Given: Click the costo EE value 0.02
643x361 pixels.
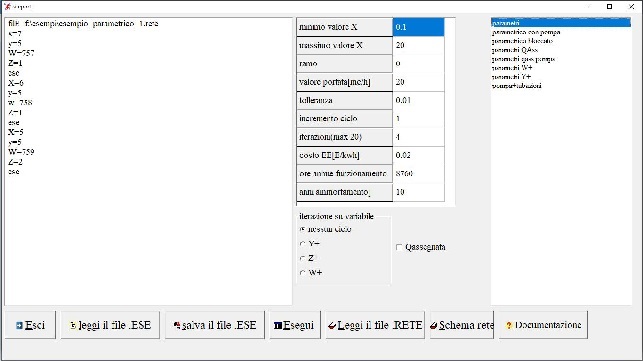Looking at the screenshot, I should [418, 155].
